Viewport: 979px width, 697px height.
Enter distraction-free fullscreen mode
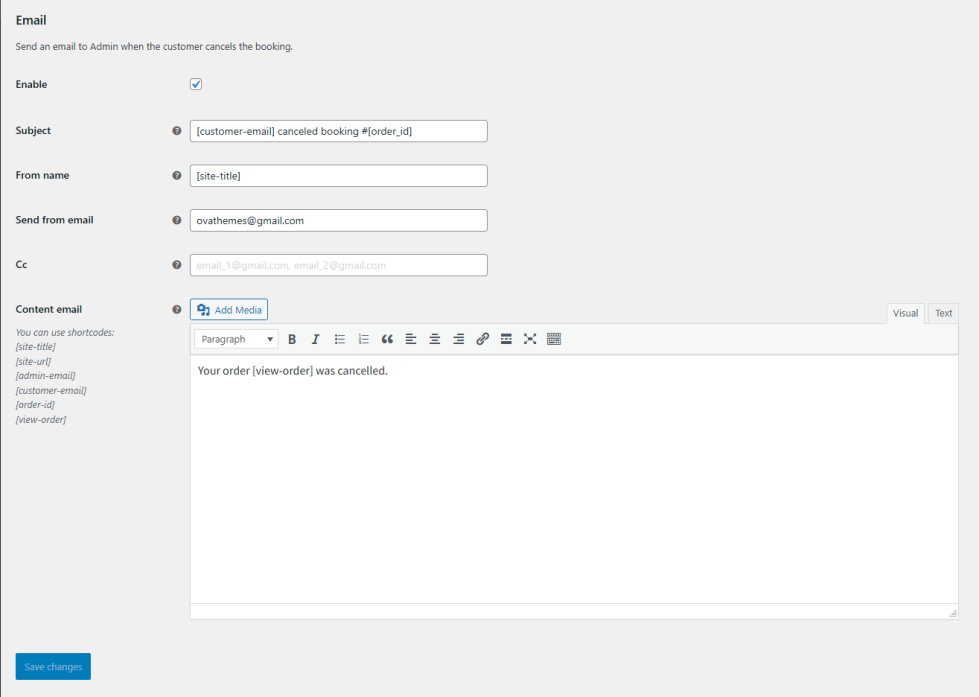click(530, 339)
